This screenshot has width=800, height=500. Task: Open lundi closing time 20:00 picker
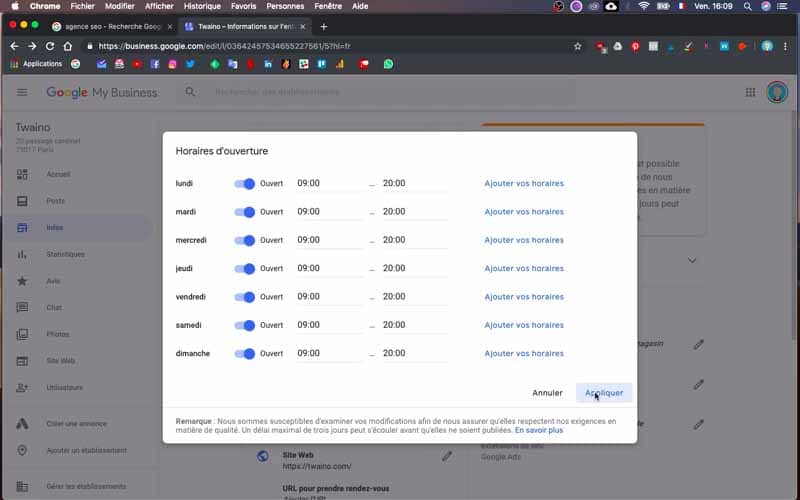(415, 184)
